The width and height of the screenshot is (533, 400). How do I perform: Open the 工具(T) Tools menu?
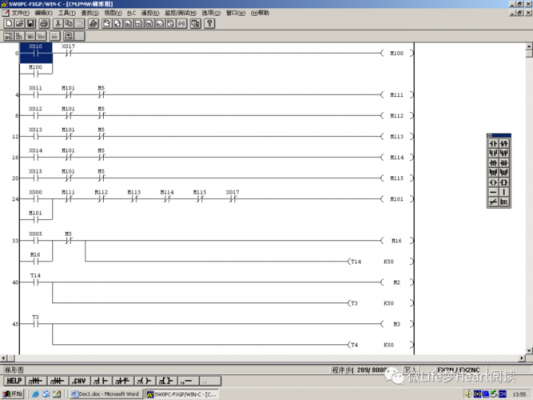coord(67,13)
